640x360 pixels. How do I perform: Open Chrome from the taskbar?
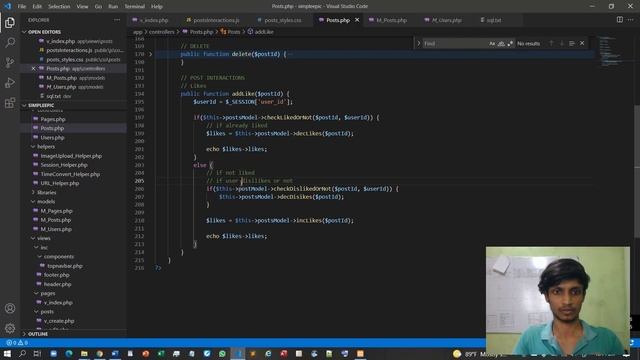[x=100, y=353]
